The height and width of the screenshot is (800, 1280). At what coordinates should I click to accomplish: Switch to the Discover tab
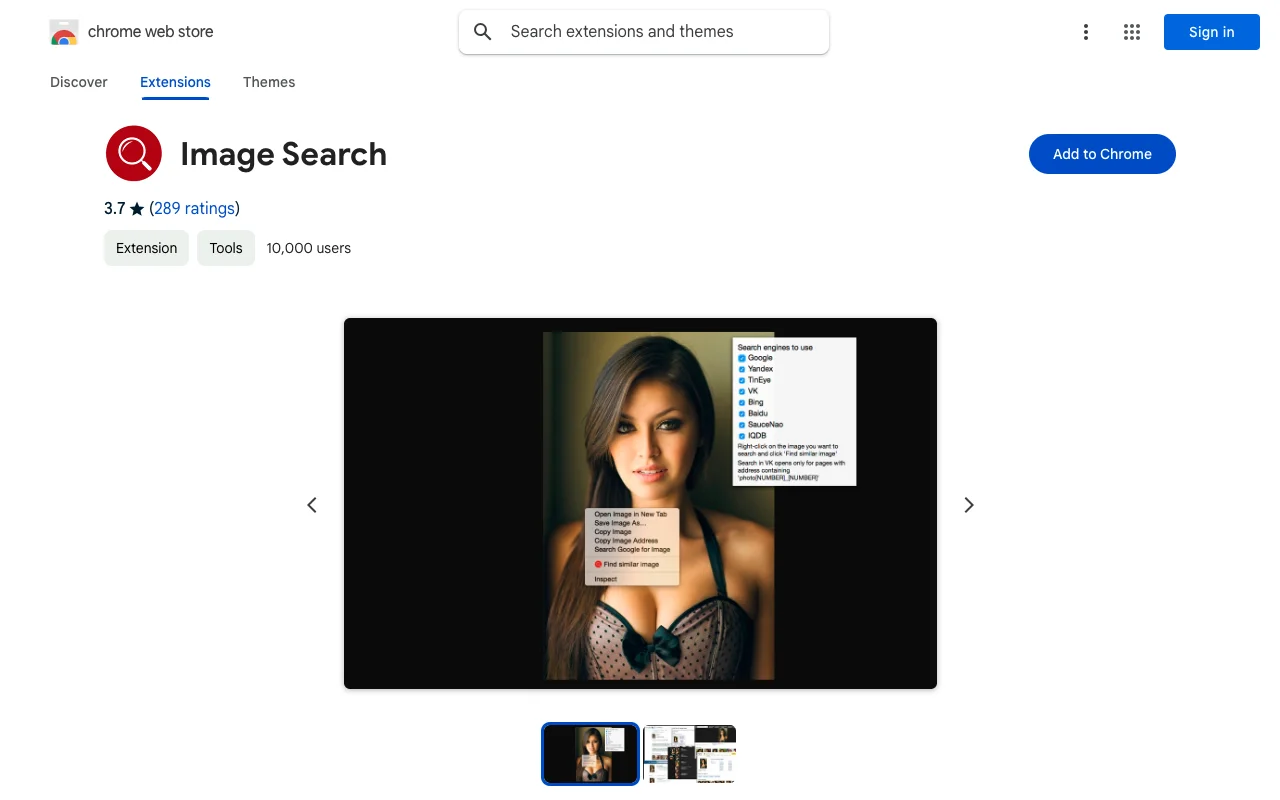click(x=78, y=82)
